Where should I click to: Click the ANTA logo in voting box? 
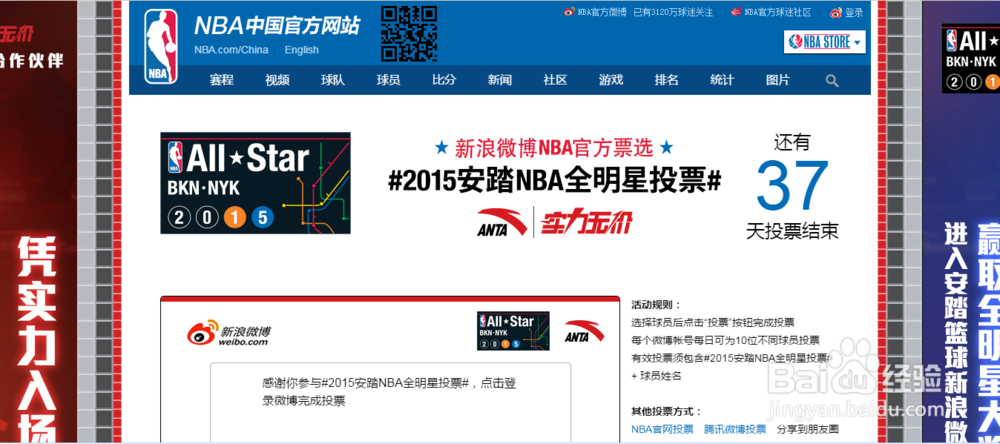click(x=584, y=331)
